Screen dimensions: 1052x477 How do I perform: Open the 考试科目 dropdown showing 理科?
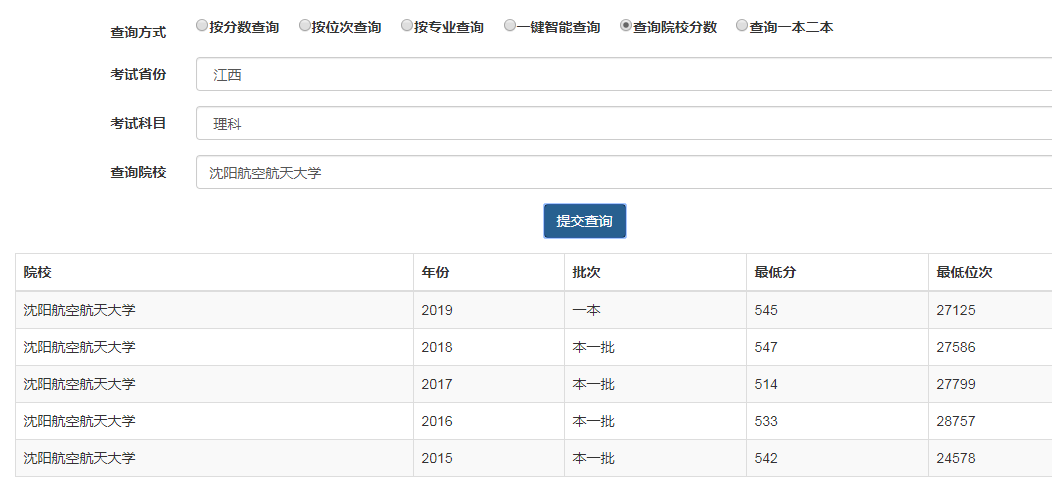coord(624,123)
